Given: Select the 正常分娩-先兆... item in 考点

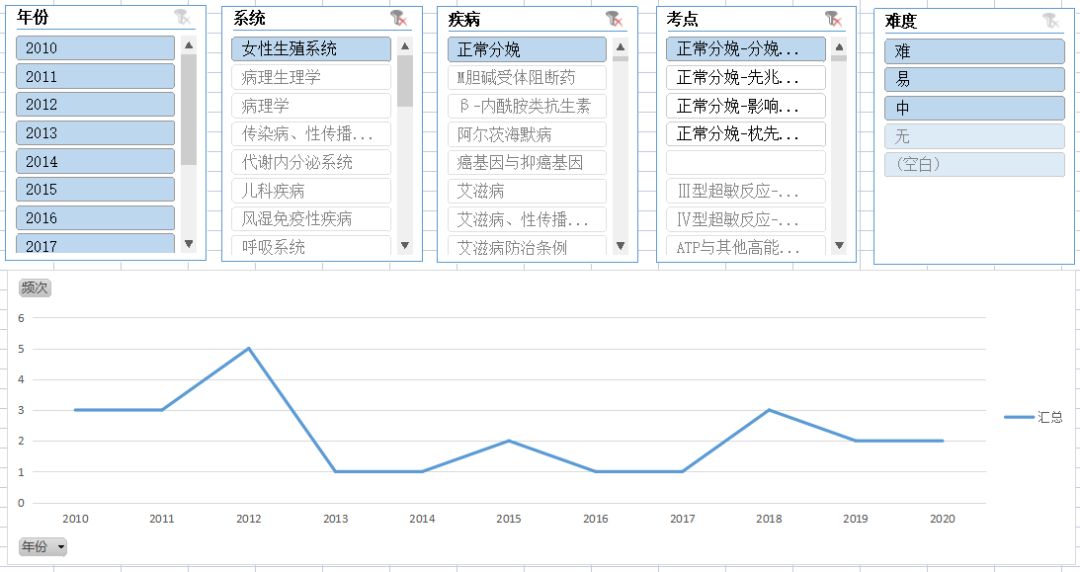Looking at the screenshot, I should click(745, 77).
